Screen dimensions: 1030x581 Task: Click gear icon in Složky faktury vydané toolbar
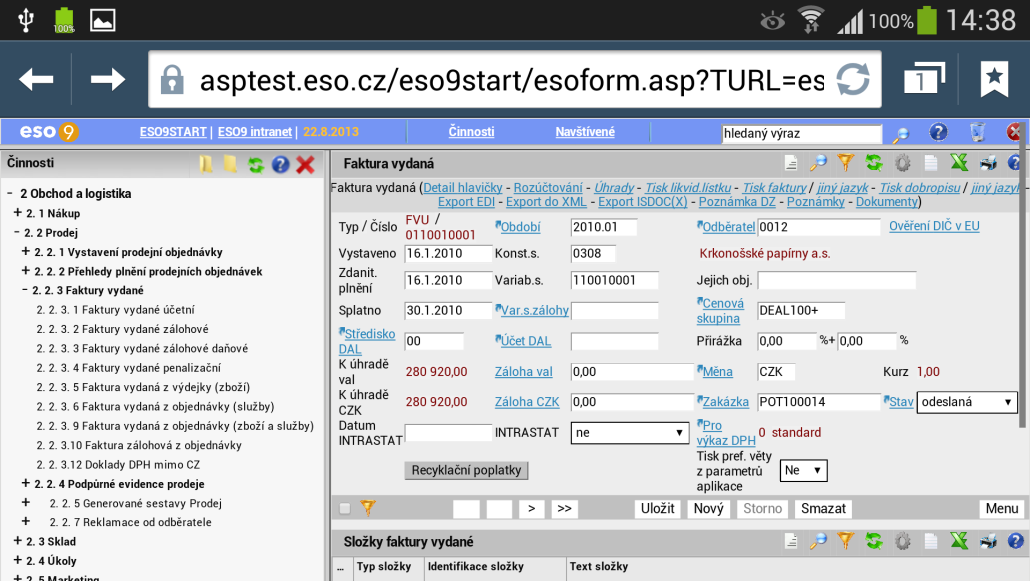coord(903,542)
